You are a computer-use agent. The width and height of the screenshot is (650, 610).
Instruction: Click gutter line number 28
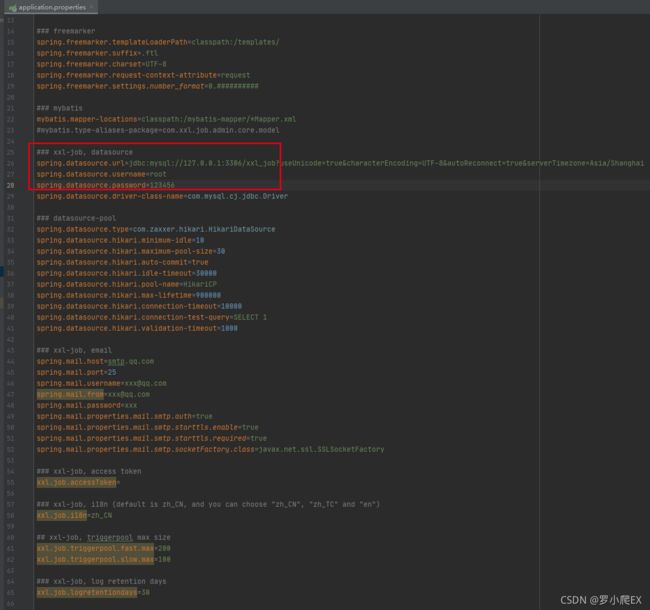[x=10, y=185]
